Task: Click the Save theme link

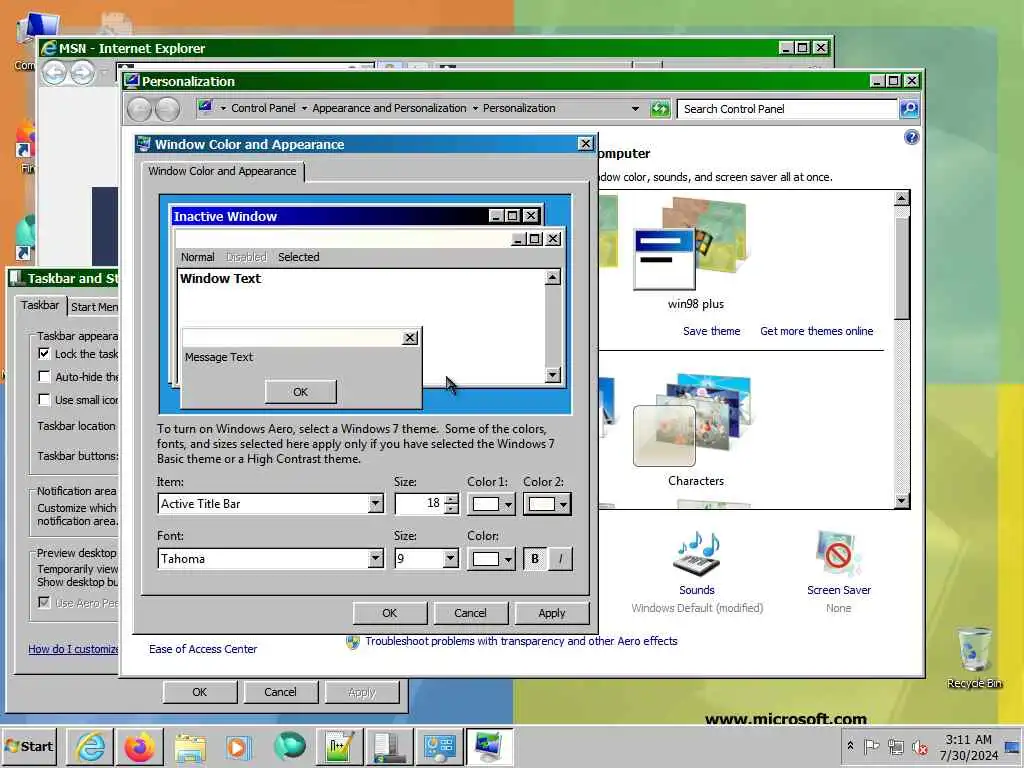Action: pyautogui.click(x=711, y=331)
